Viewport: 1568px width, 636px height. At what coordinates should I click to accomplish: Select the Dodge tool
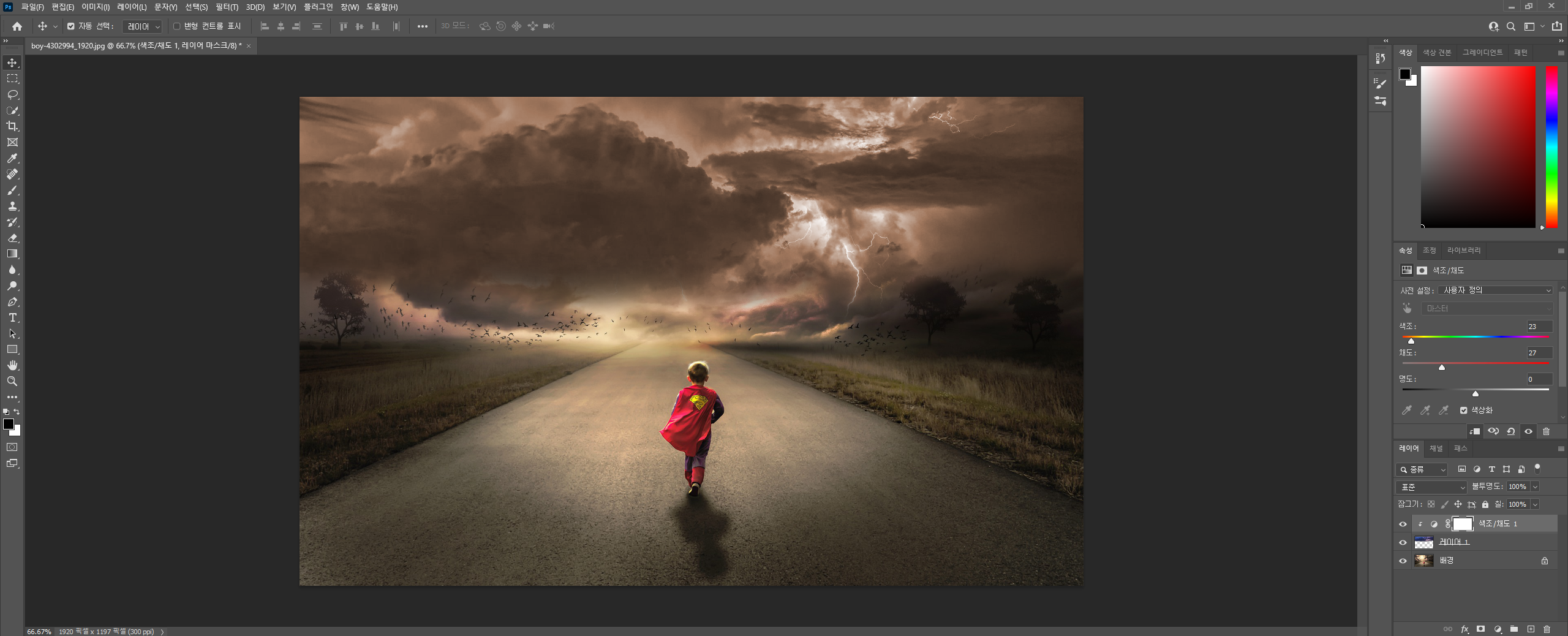pyautogui.click(x=12, y=286)
